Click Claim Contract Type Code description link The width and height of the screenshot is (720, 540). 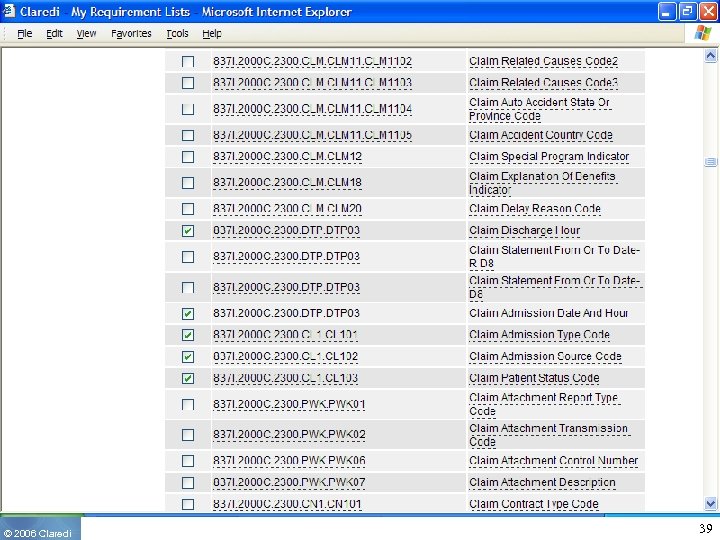pos(534,504)
